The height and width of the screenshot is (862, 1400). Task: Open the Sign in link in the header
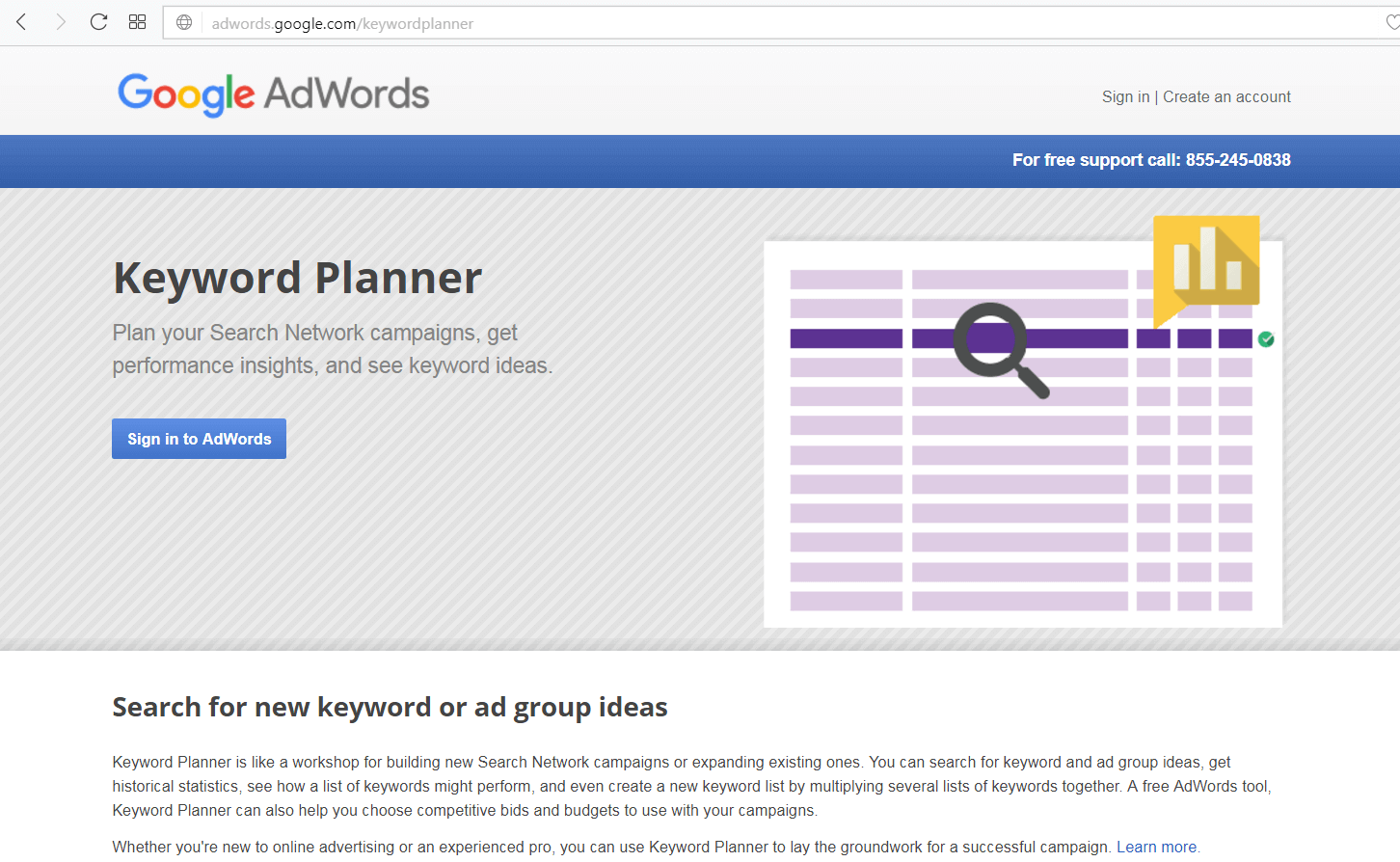click(x=1125, y=96)
